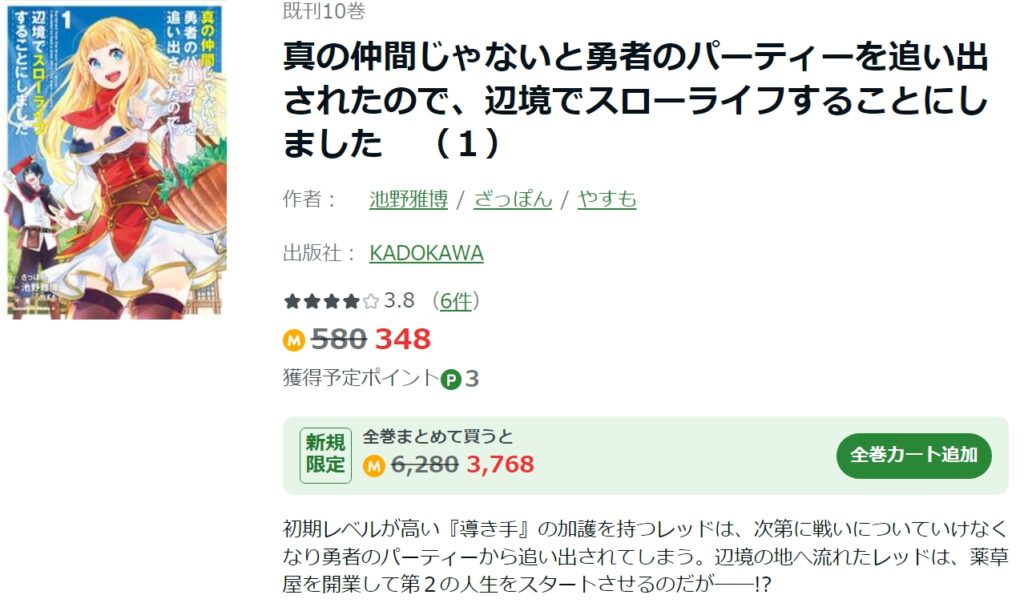Click the 全巻まとめて買うと text
The height and width of the screenshot is (611, 1024).
point(438,437)
